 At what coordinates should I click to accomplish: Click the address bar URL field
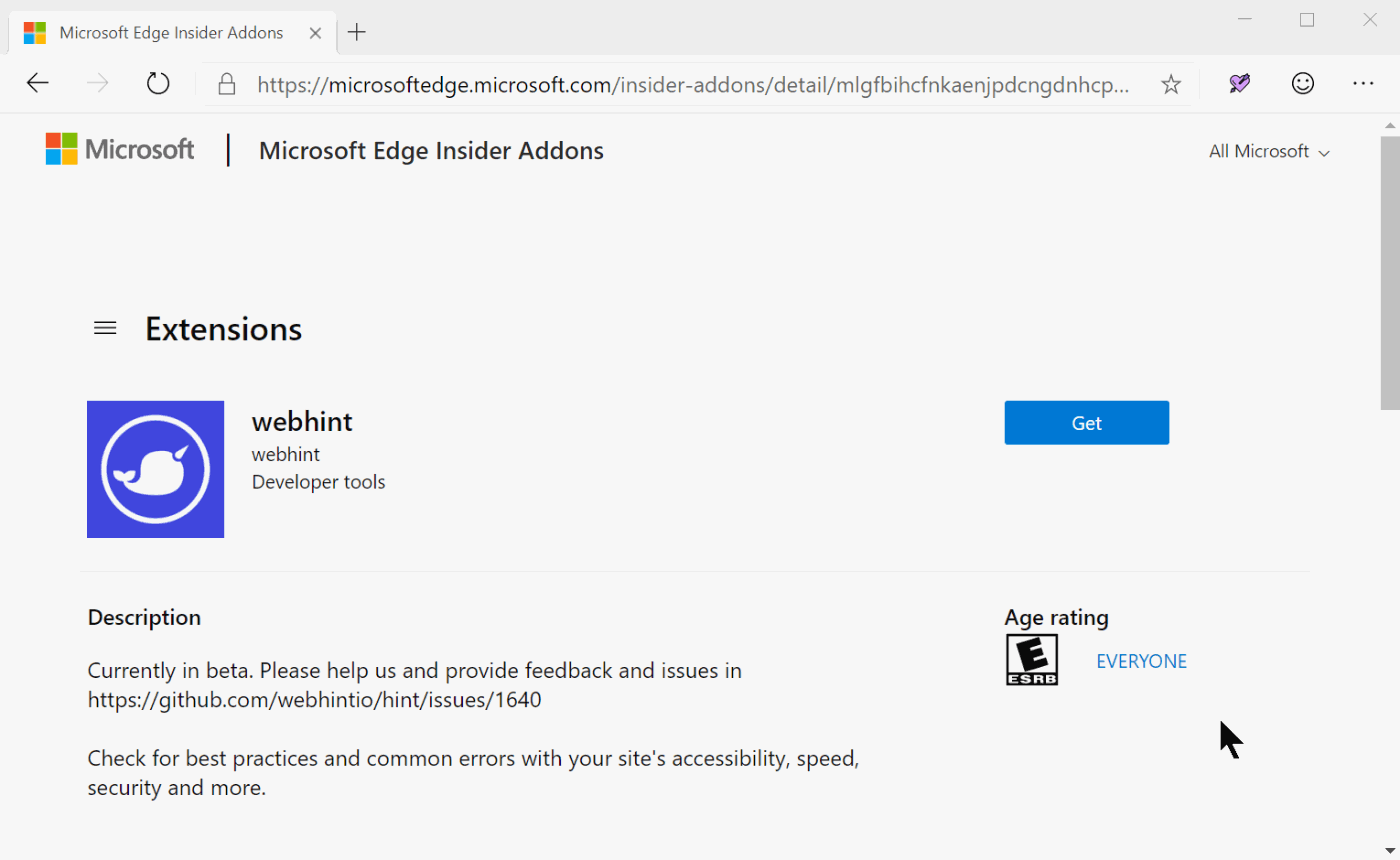tap(692, 85)
